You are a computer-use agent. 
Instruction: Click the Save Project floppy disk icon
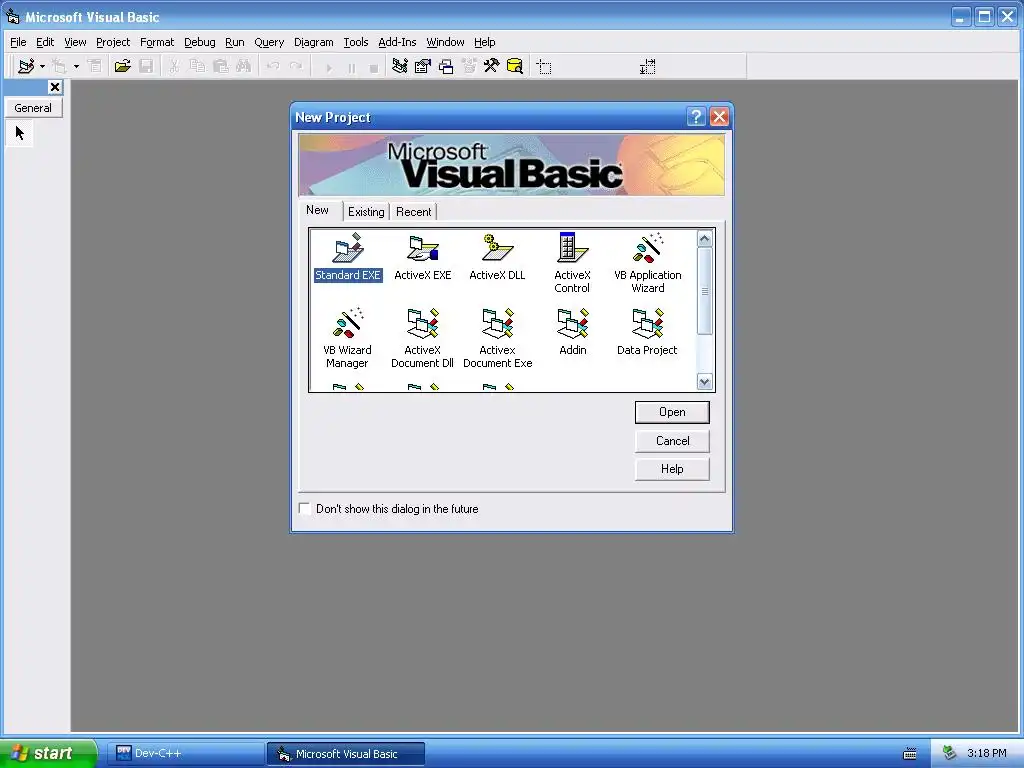click(146, 66)
